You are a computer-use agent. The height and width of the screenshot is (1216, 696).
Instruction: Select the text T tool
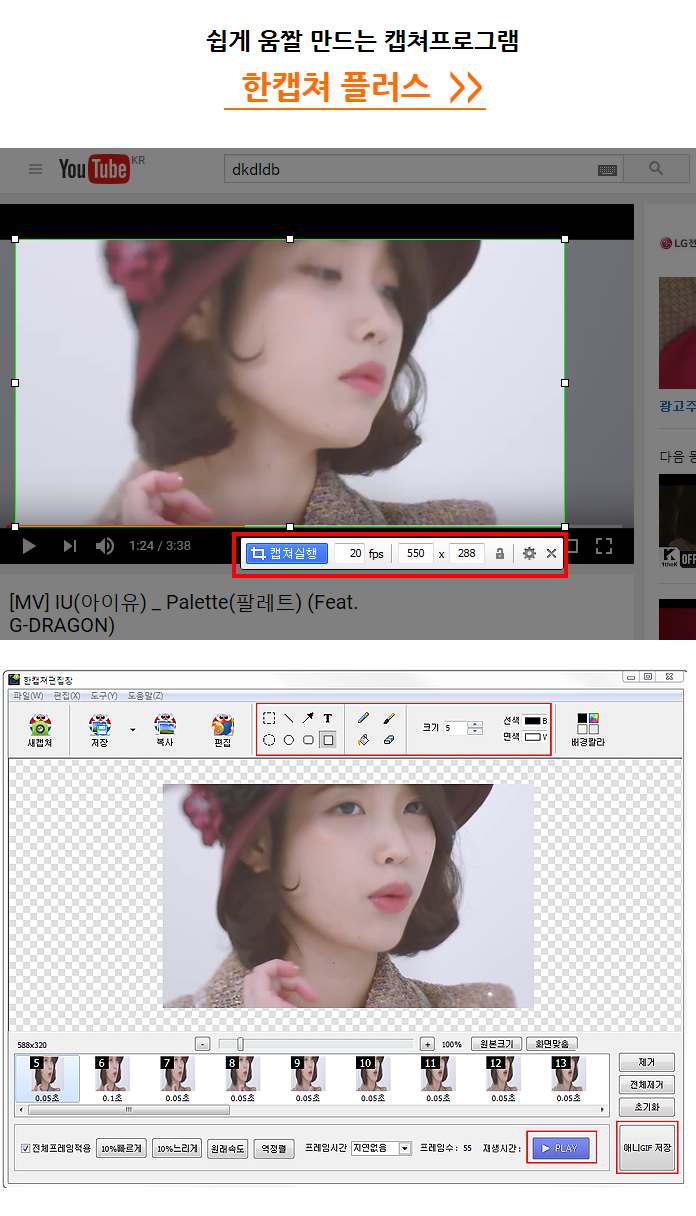327,718
